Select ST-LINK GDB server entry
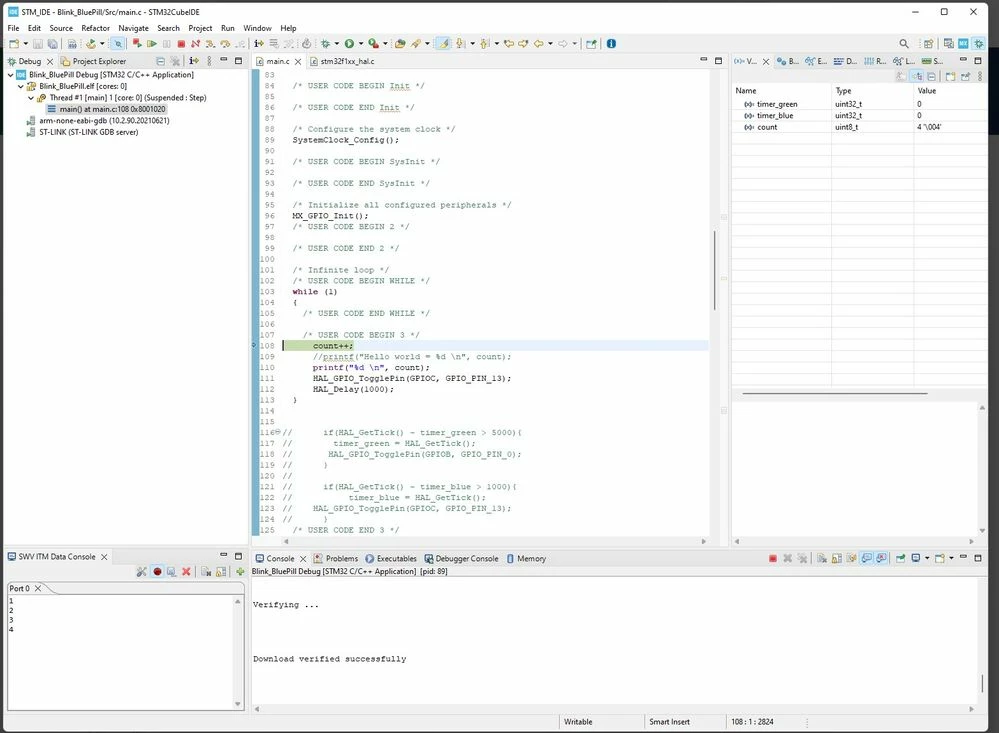Screen dimensions: 999x733 [x=82, y=132]
